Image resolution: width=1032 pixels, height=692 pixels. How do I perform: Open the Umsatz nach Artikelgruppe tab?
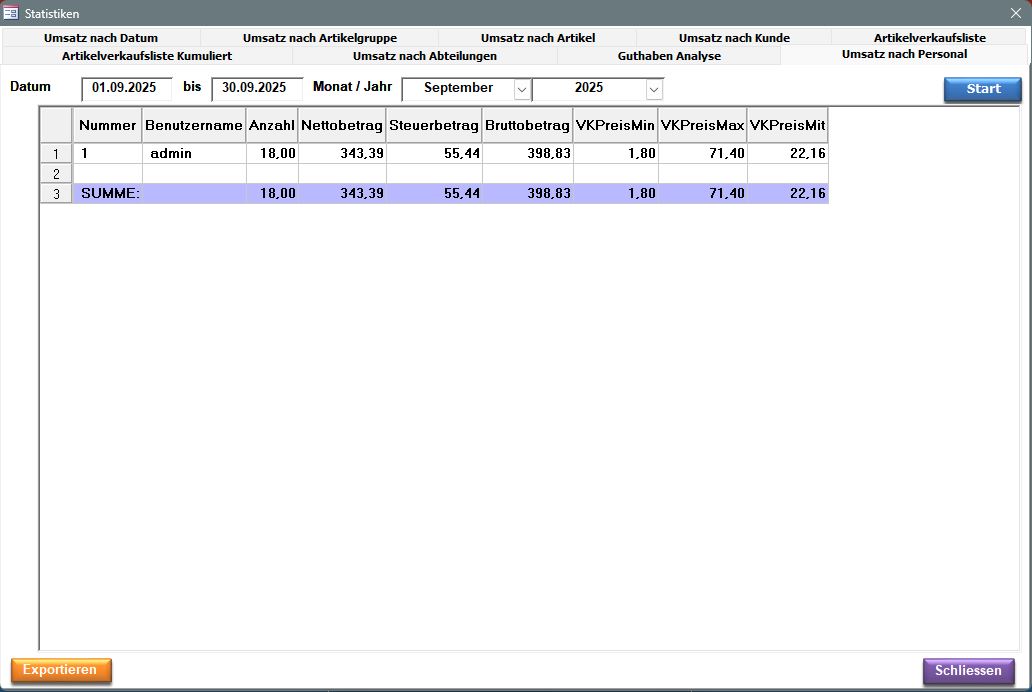coord(319,38)
